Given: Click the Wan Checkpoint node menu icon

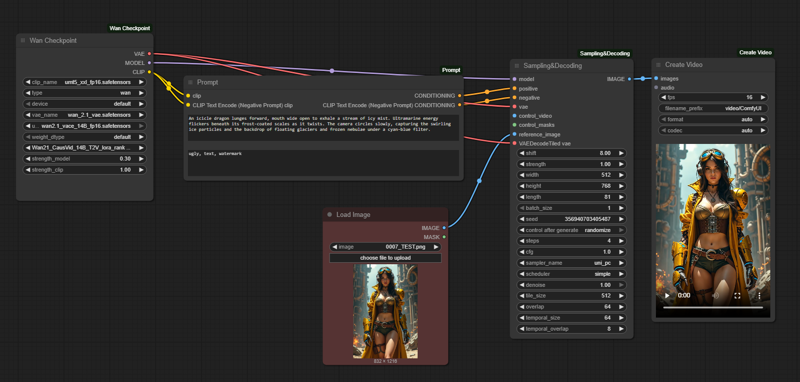Looking at the screenshot, I should [x=23, y=40].
